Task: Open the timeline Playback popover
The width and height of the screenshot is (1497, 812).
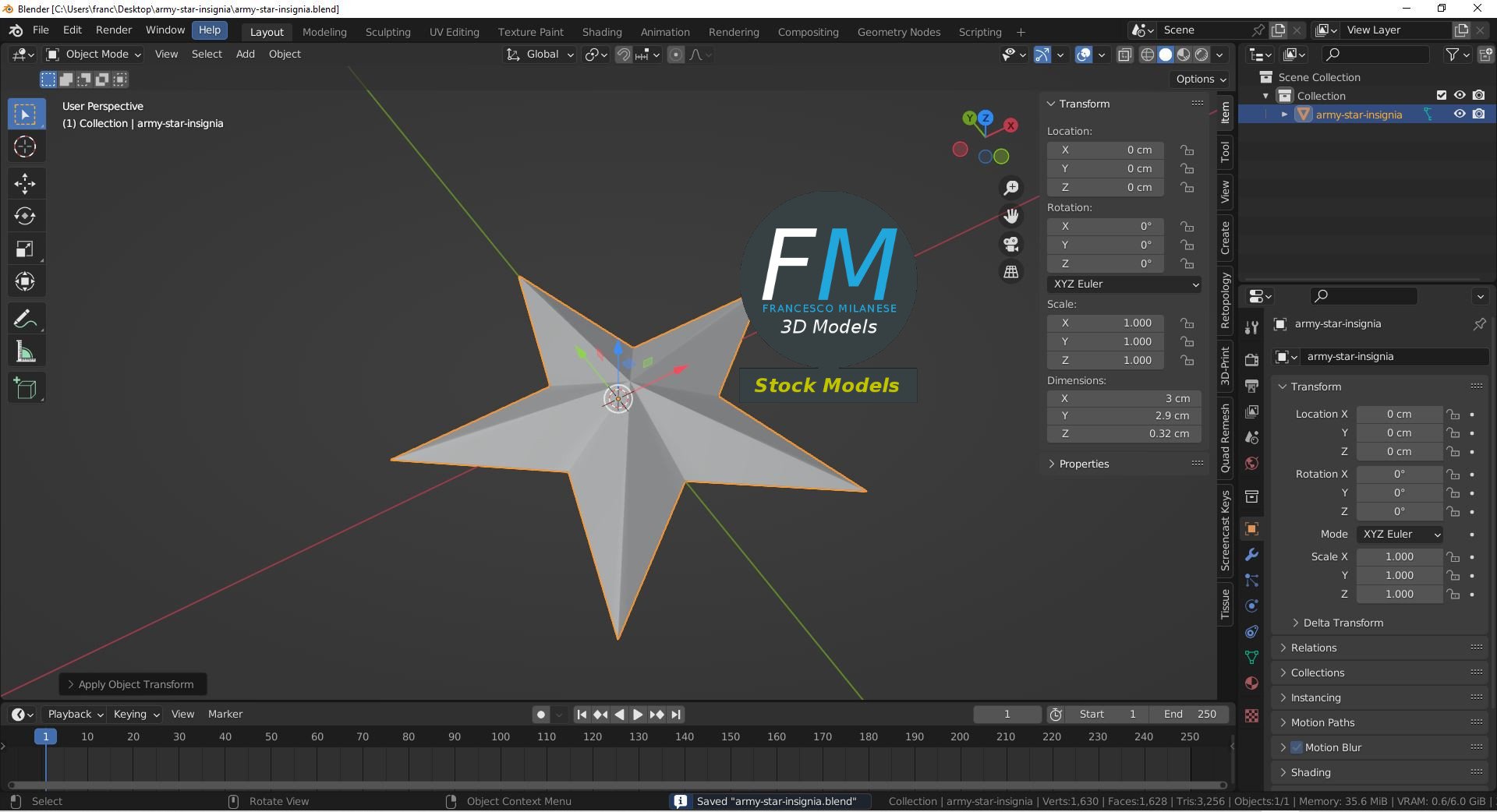Action: tap(75, 715)
